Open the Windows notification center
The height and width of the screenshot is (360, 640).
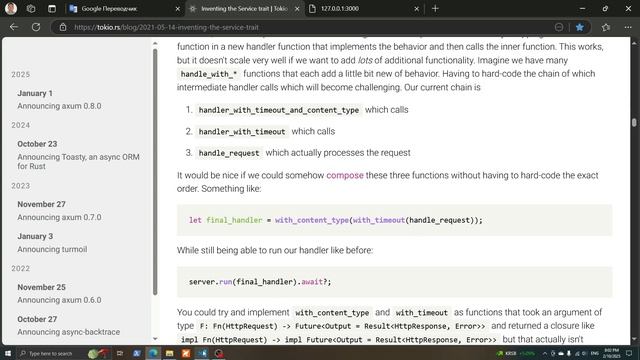pos(629,353)
